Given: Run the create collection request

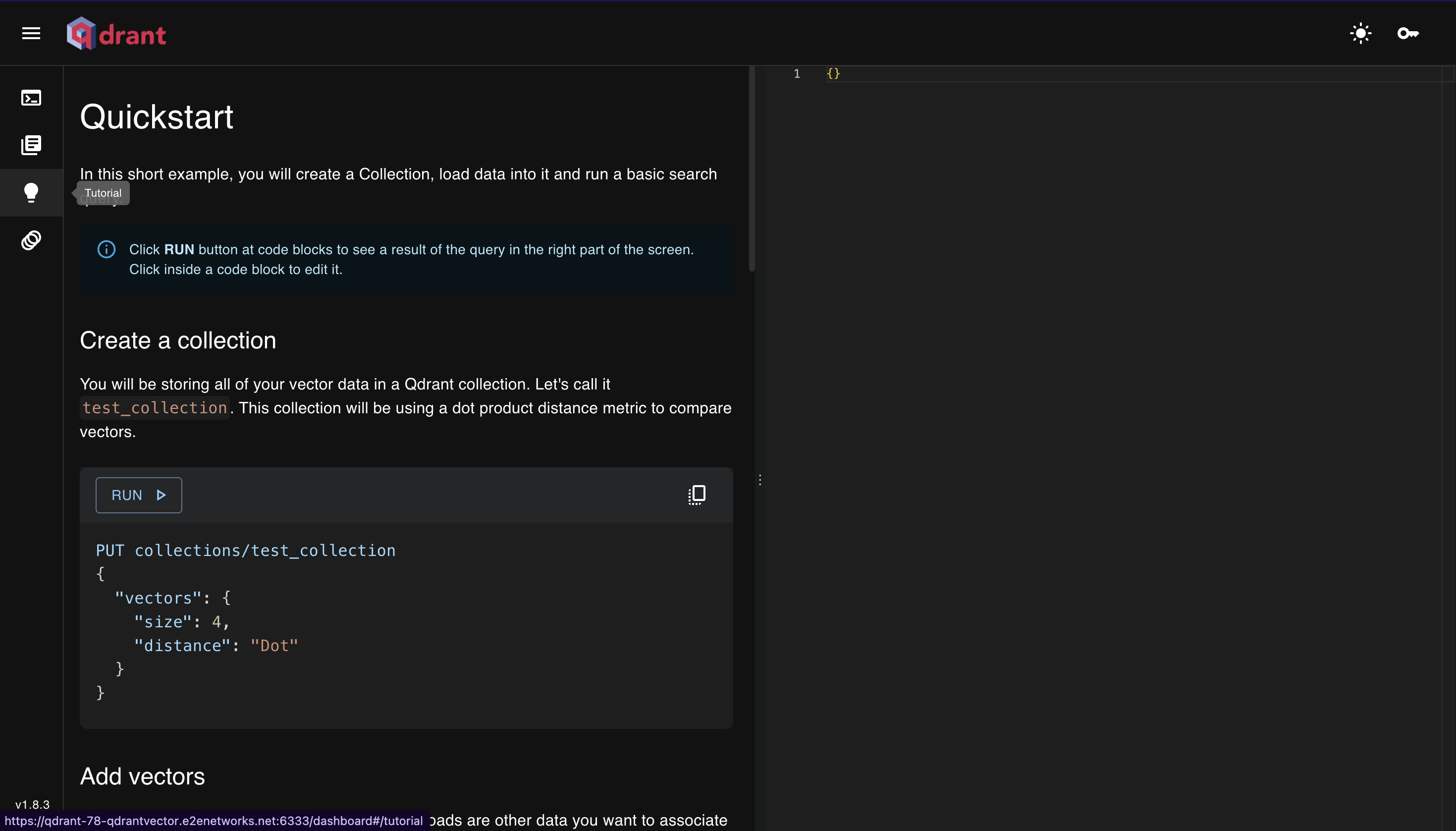Looking at the screenshot, I should 139,495.
